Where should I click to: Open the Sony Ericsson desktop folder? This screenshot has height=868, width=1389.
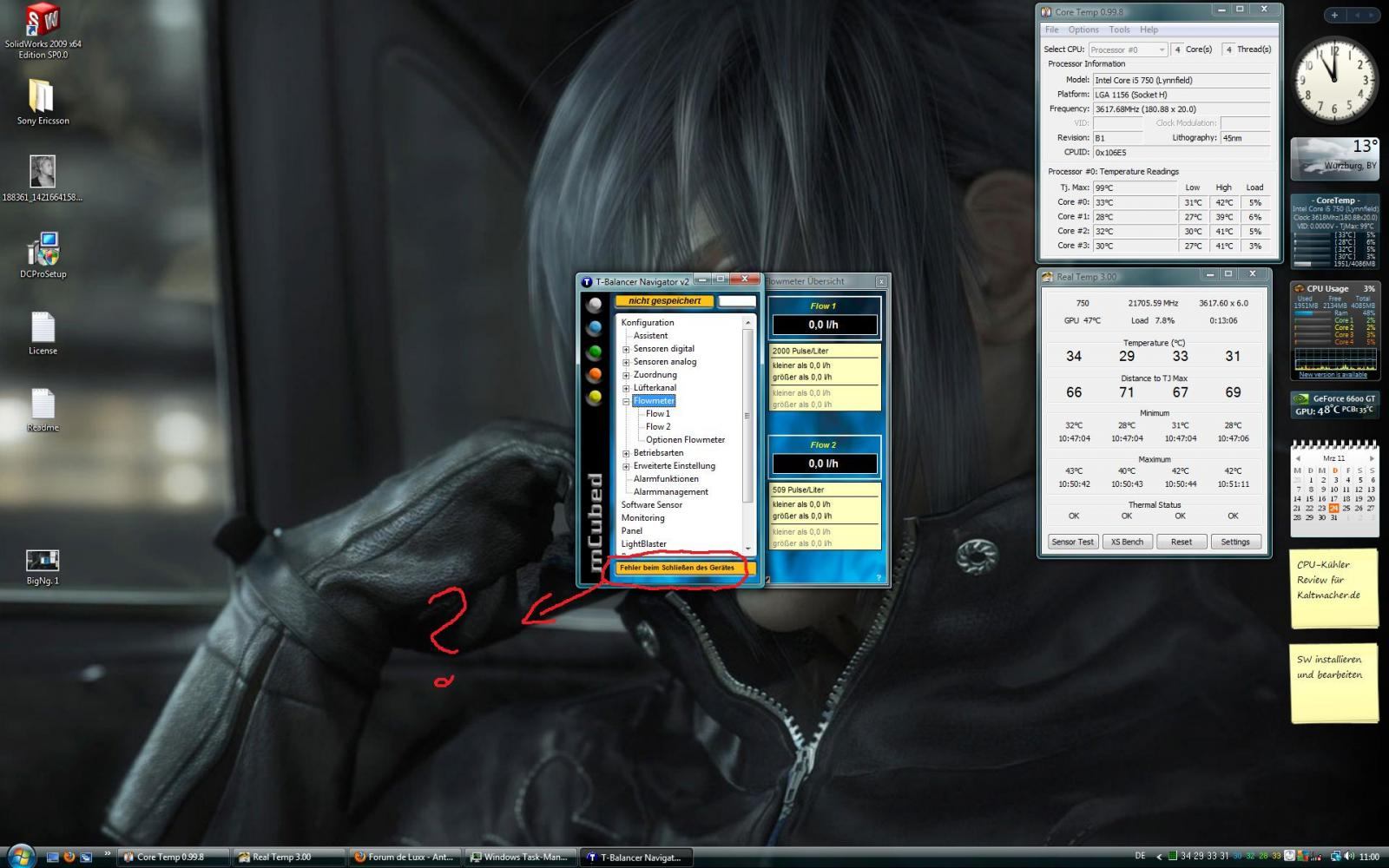coord(43,102)
